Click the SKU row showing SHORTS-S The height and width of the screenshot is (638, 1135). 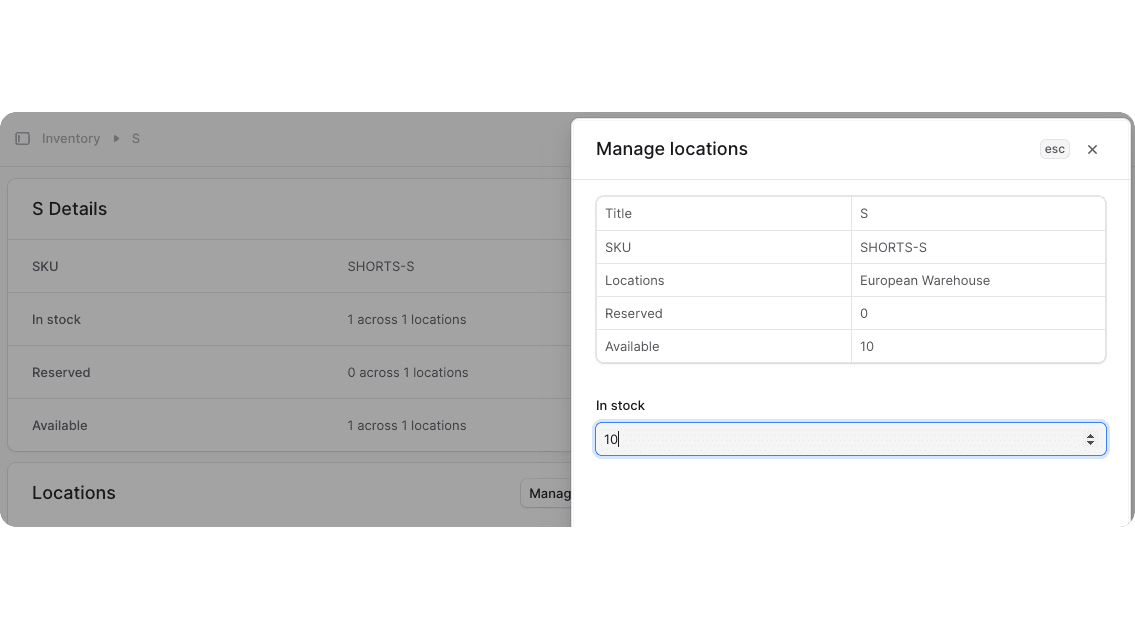click(850, 247)
